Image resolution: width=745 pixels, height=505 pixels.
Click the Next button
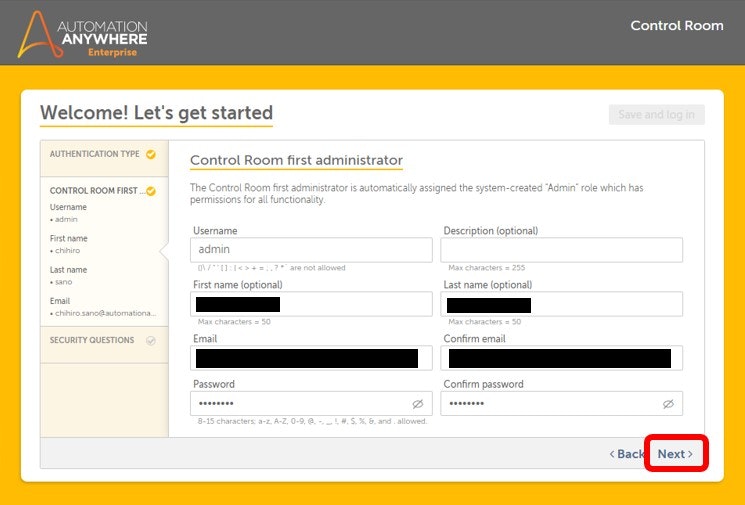675,454
